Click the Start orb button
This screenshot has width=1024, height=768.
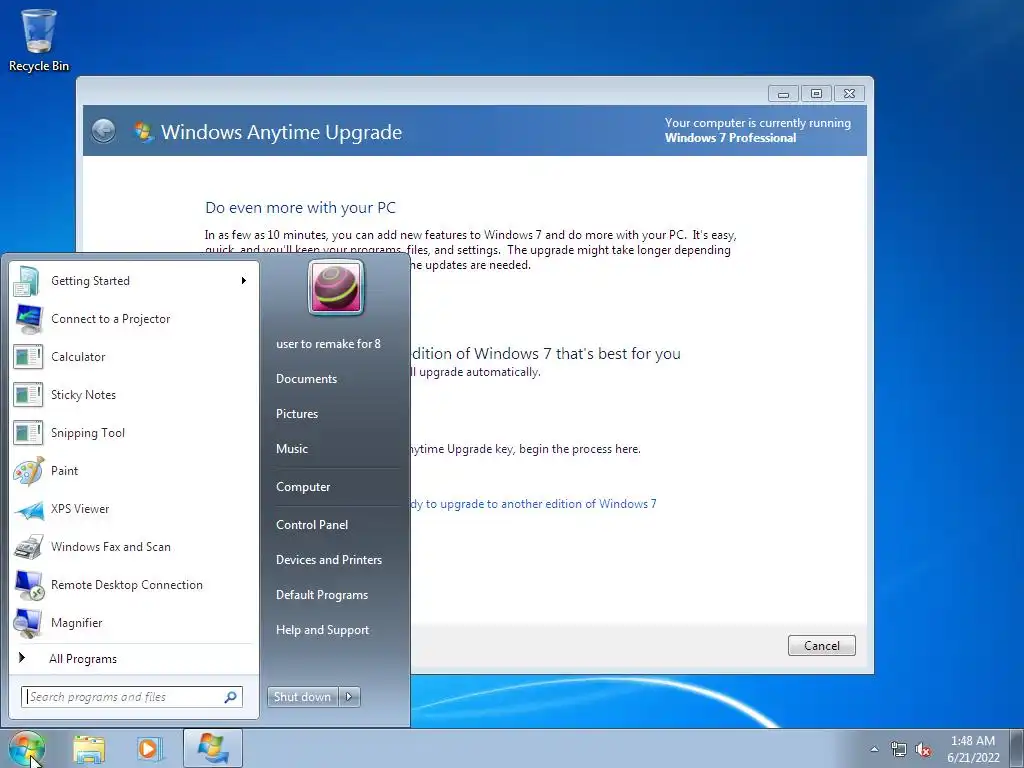[x=26, y=748]
